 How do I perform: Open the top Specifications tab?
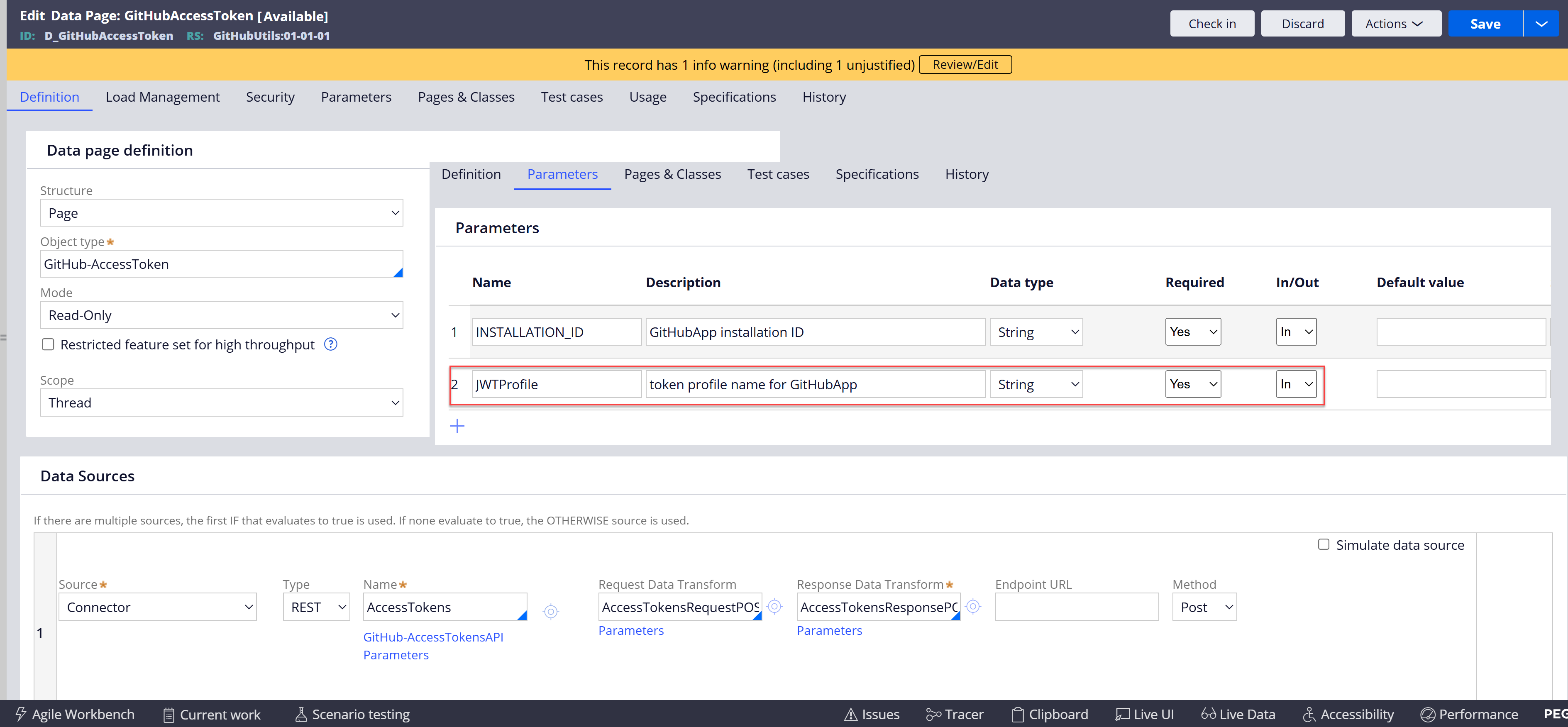pos(734,98)
